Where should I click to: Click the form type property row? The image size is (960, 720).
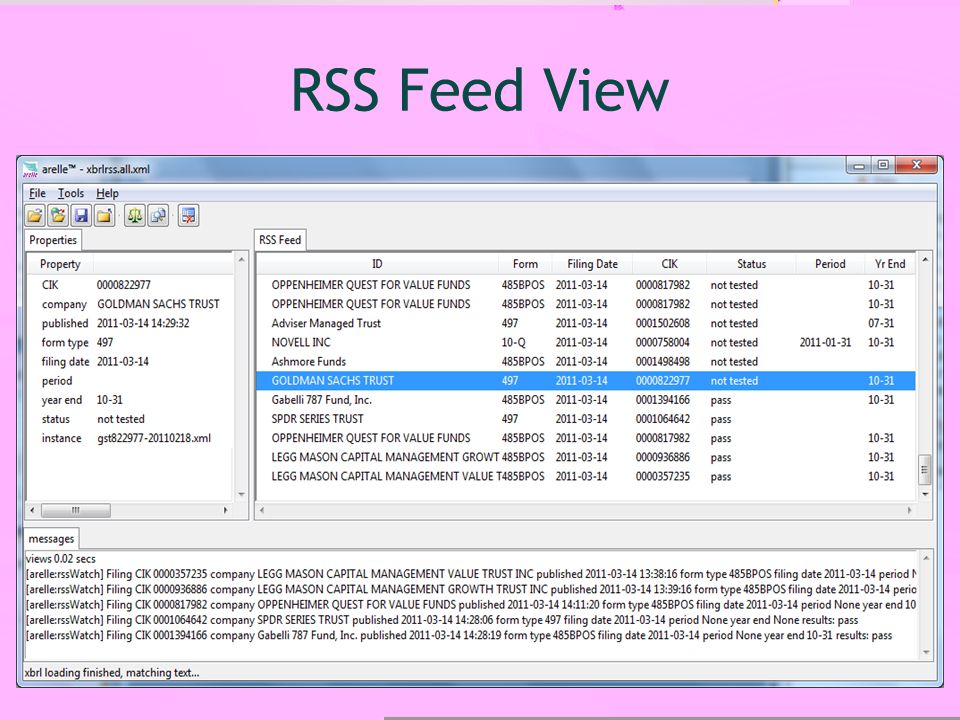130,342
